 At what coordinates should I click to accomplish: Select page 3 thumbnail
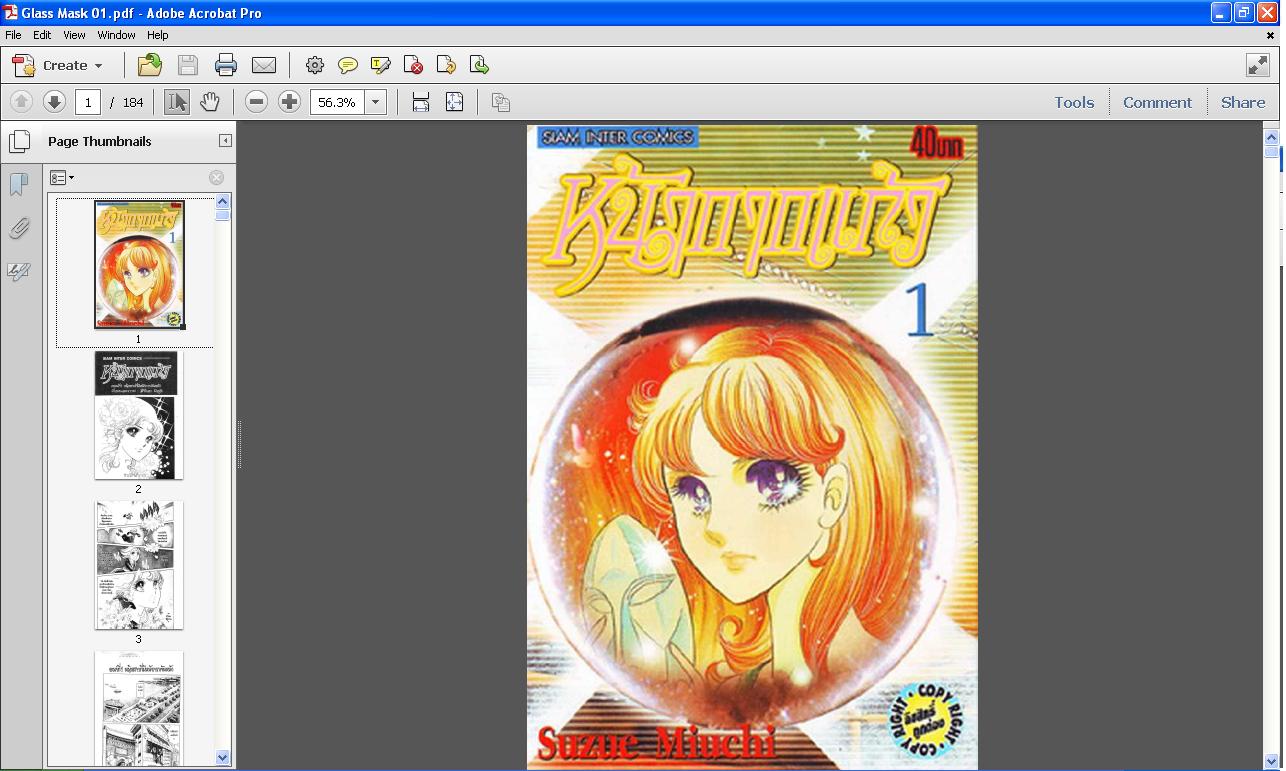[x=138, y=565]
